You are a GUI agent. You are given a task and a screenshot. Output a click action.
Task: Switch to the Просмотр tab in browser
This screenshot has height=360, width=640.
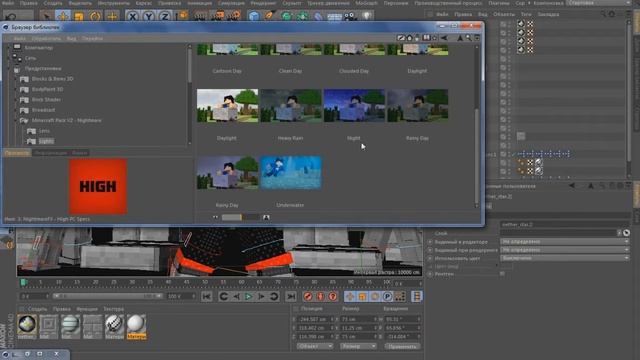pos(17,153)
